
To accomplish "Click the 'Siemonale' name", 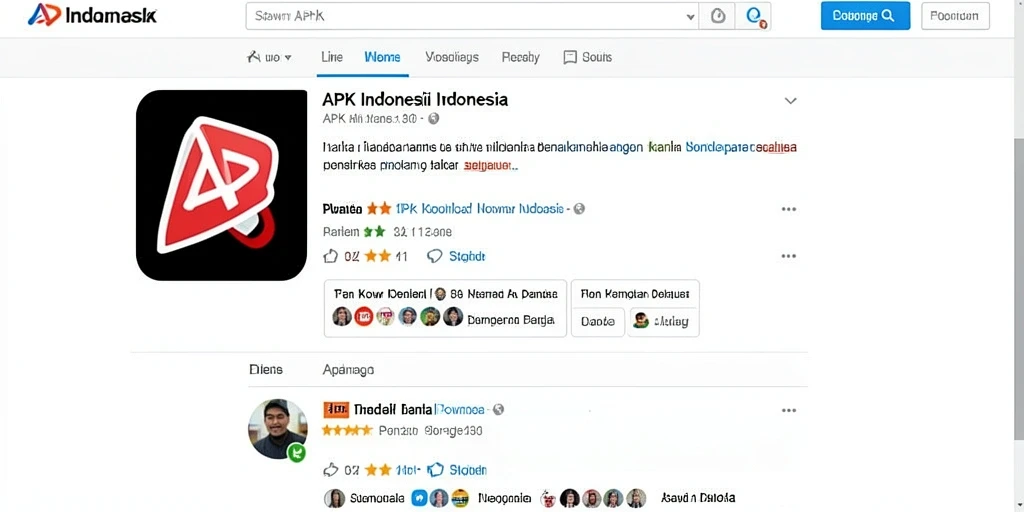I will (377, 498).
